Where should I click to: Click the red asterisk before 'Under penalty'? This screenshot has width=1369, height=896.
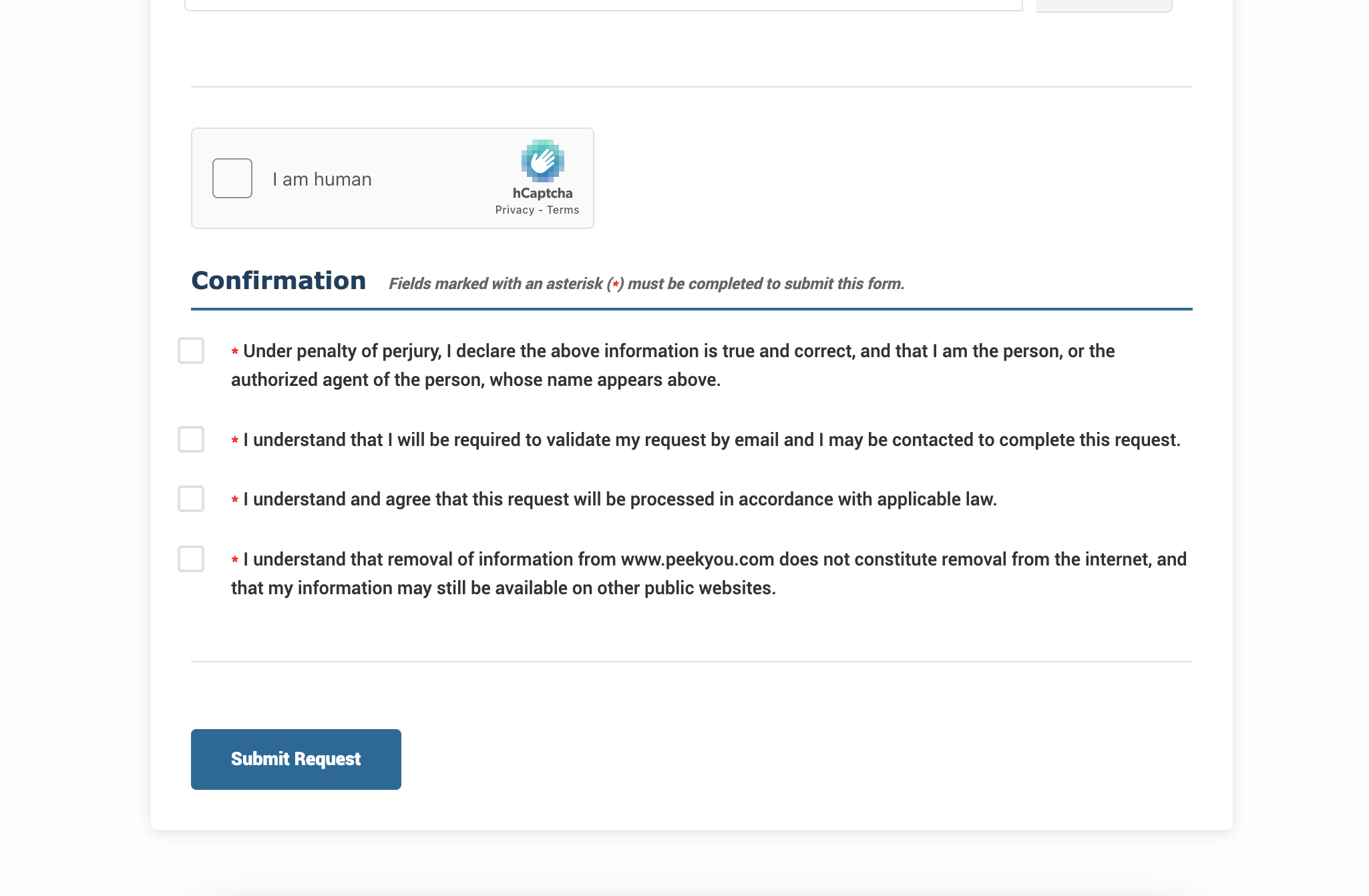click(235, 352)
